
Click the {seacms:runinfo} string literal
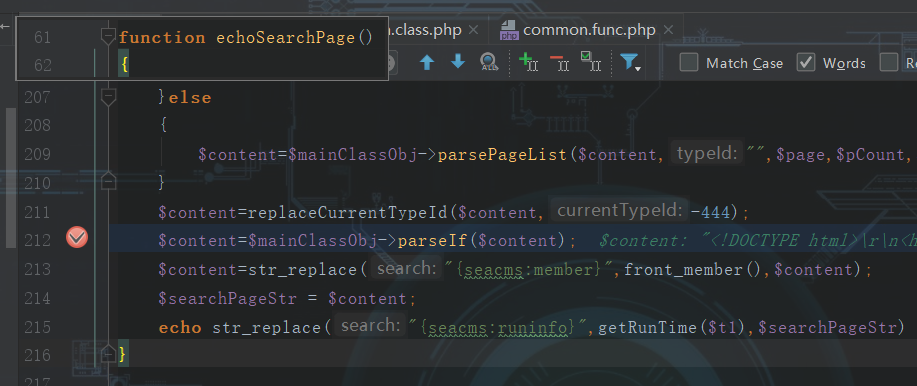click(499, 327)
